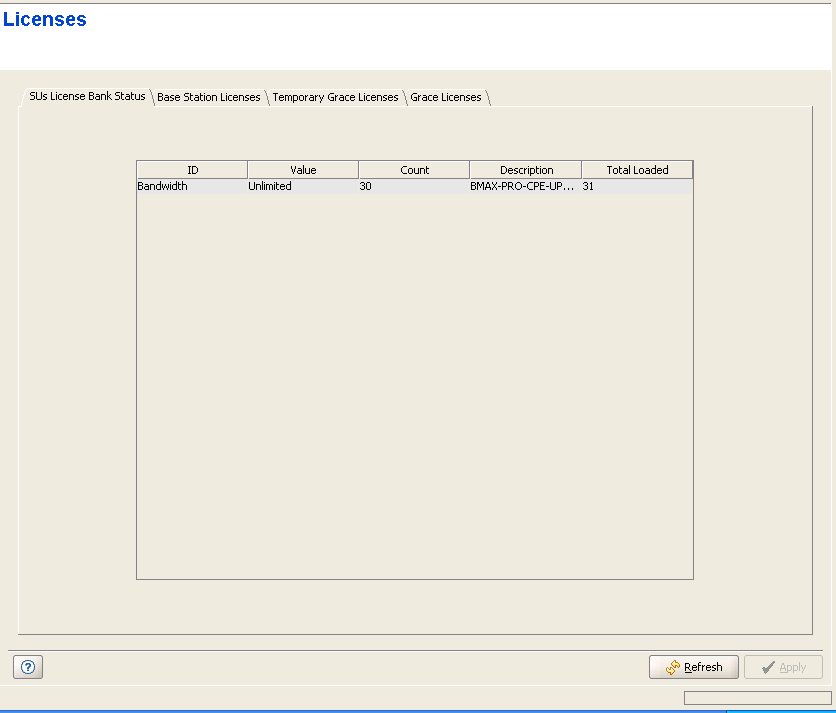836x713 pixels.
Task: Click the Licenses page title
Action: [x=45, y=19]
